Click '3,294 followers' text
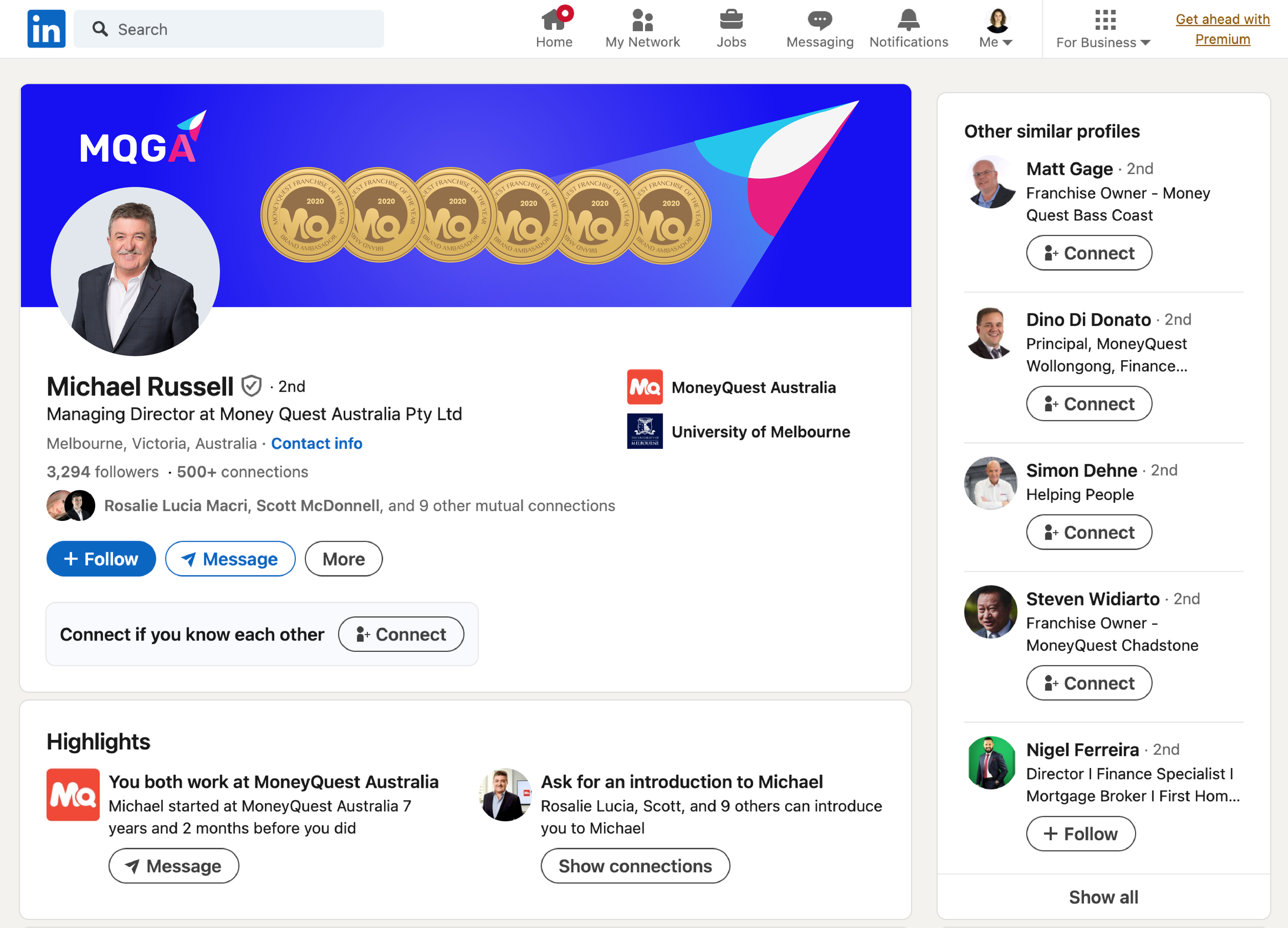1288x928 pixels. tap(103, 472)
